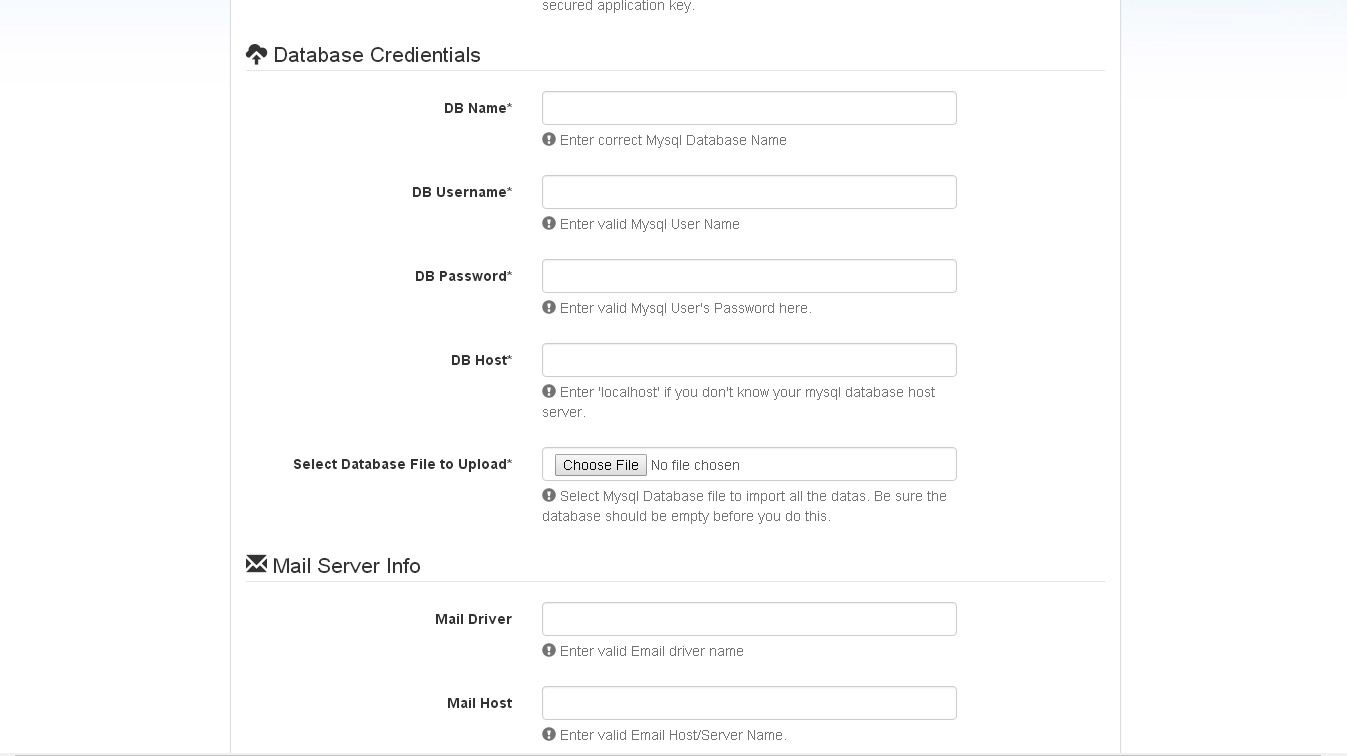Click info icon beside 'Enter valid Email driver name'
1347x756 pixels.
pos(549,651)
